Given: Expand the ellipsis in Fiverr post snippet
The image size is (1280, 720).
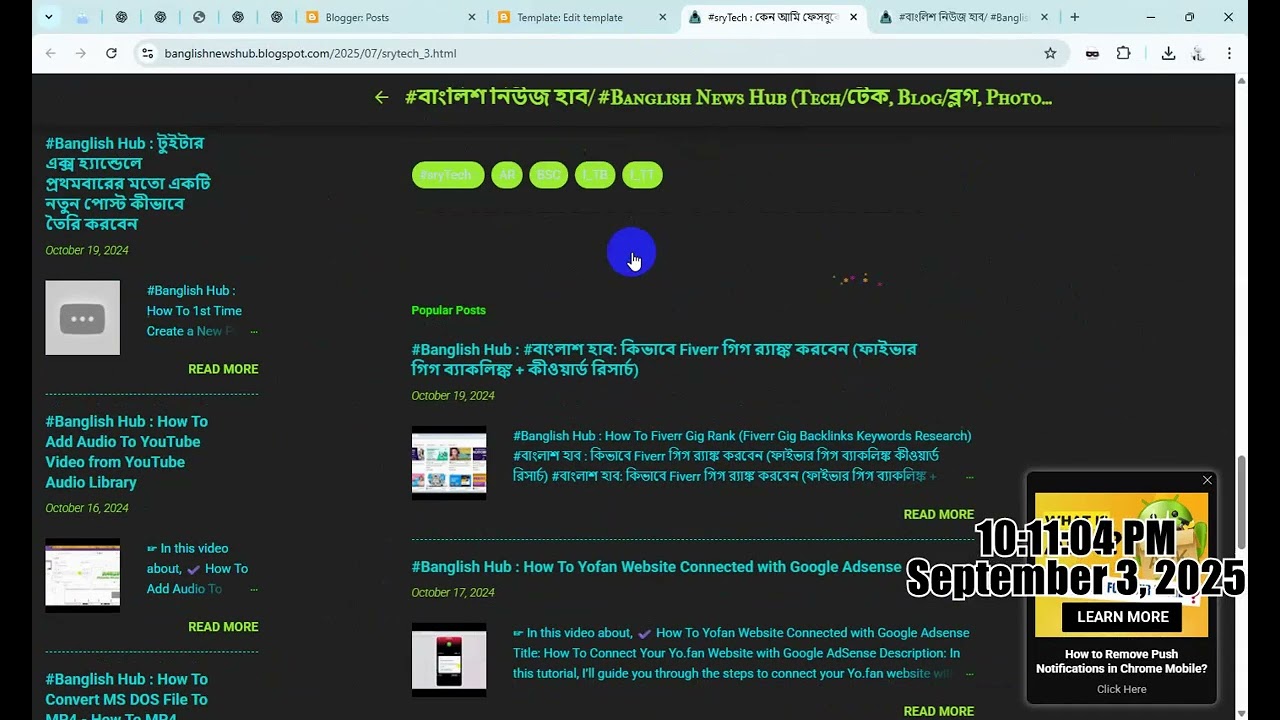Looking at the screenshot, I should [x=969, y=477].
